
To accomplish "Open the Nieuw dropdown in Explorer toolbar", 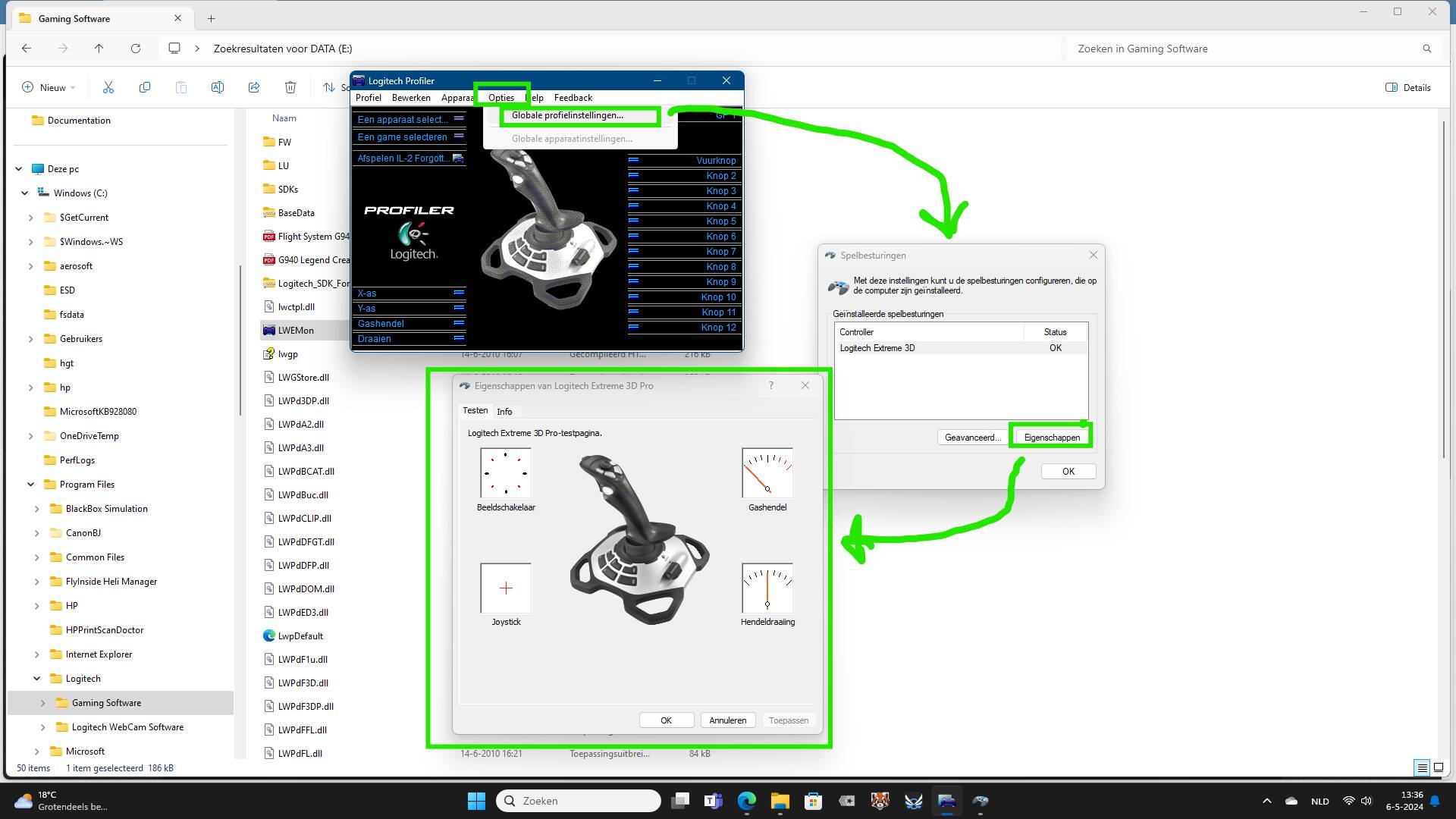I will pyautogui.click(x=48, y=87).
